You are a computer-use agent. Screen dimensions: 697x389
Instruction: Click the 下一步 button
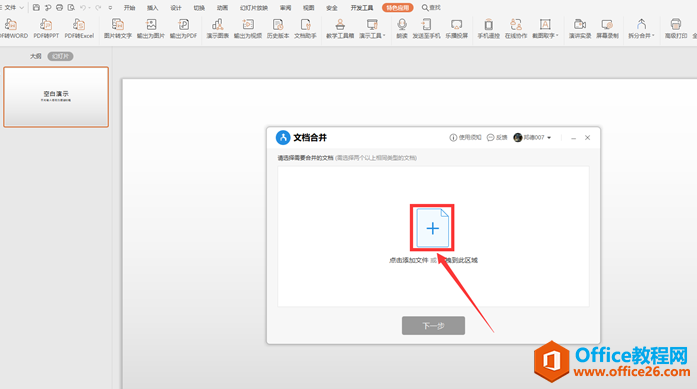[433, 325]
